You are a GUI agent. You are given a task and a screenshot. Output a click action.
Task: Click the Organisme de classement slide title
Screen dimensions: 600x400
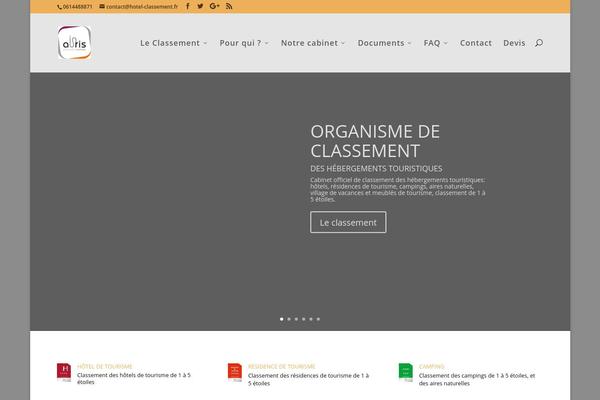pos(375,141)
